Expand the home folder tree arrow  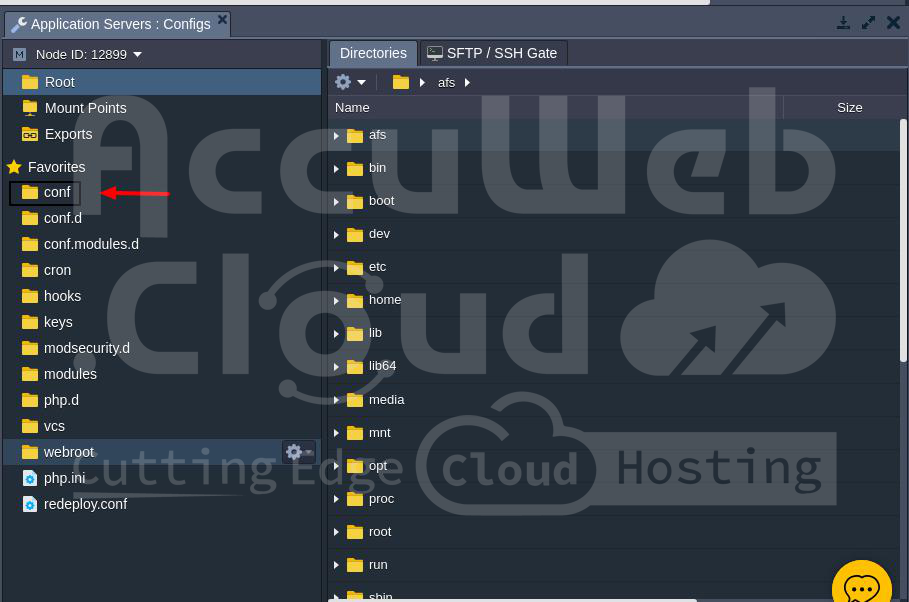(337, 301)
